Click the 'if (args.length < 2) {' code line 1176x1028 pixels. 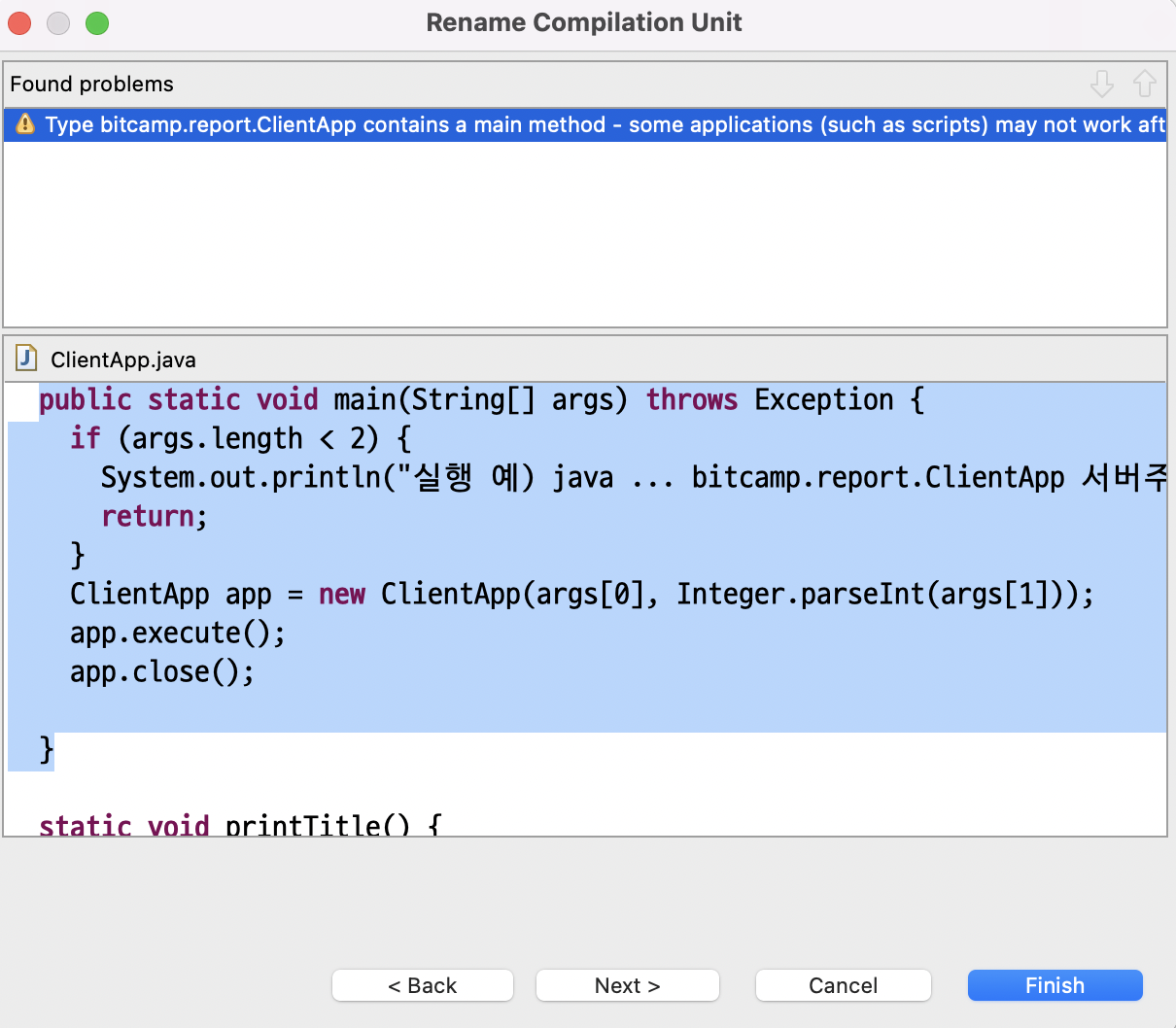tap(241, 438)
